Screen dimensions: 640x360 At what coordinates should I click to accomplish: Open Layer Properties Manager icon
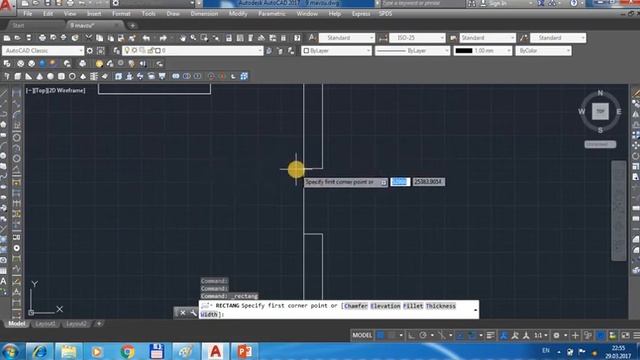pyautogui.click(x=117, y=51)
